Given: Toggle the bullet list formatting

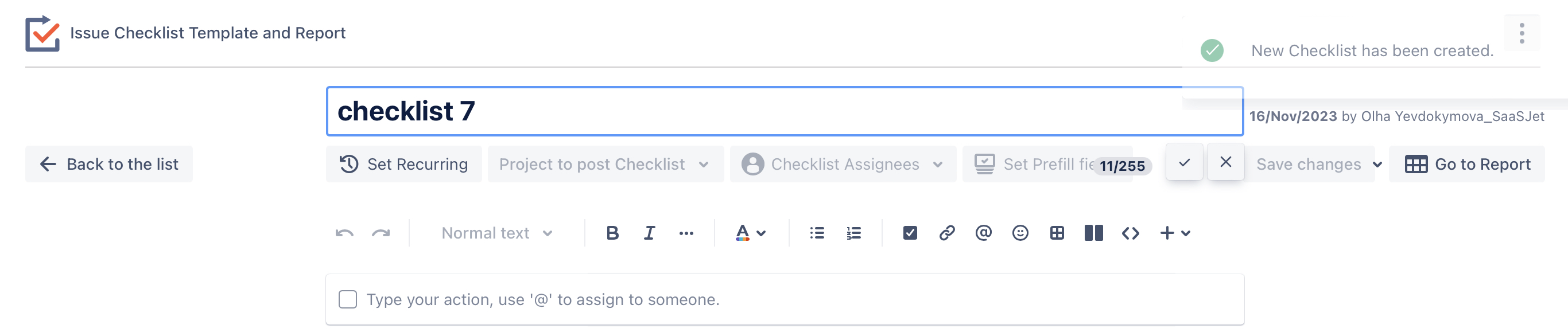Looking at the screenshot, I should pos(817,233).
